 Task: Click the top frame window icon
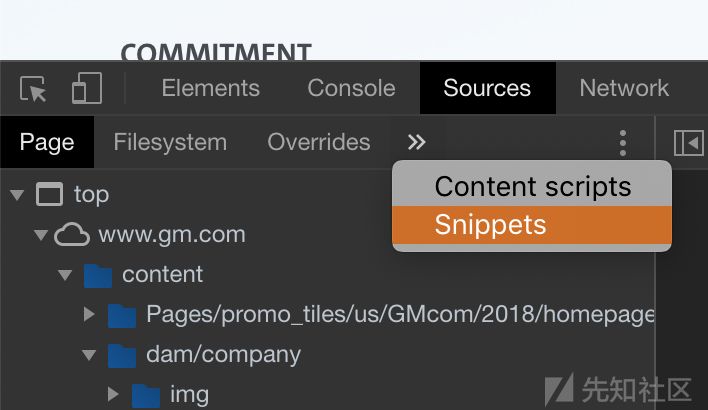tap(49, 194)
